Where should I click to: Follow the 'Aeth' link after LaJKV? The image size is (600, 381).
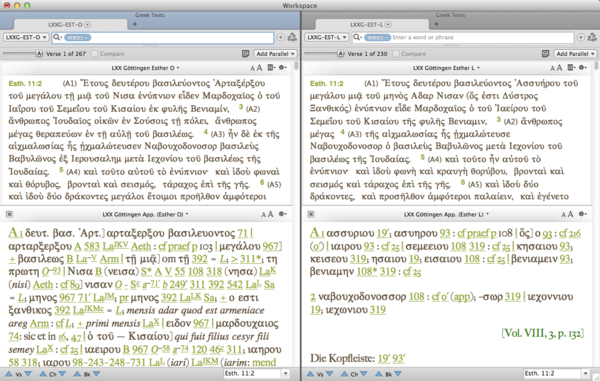141,246
